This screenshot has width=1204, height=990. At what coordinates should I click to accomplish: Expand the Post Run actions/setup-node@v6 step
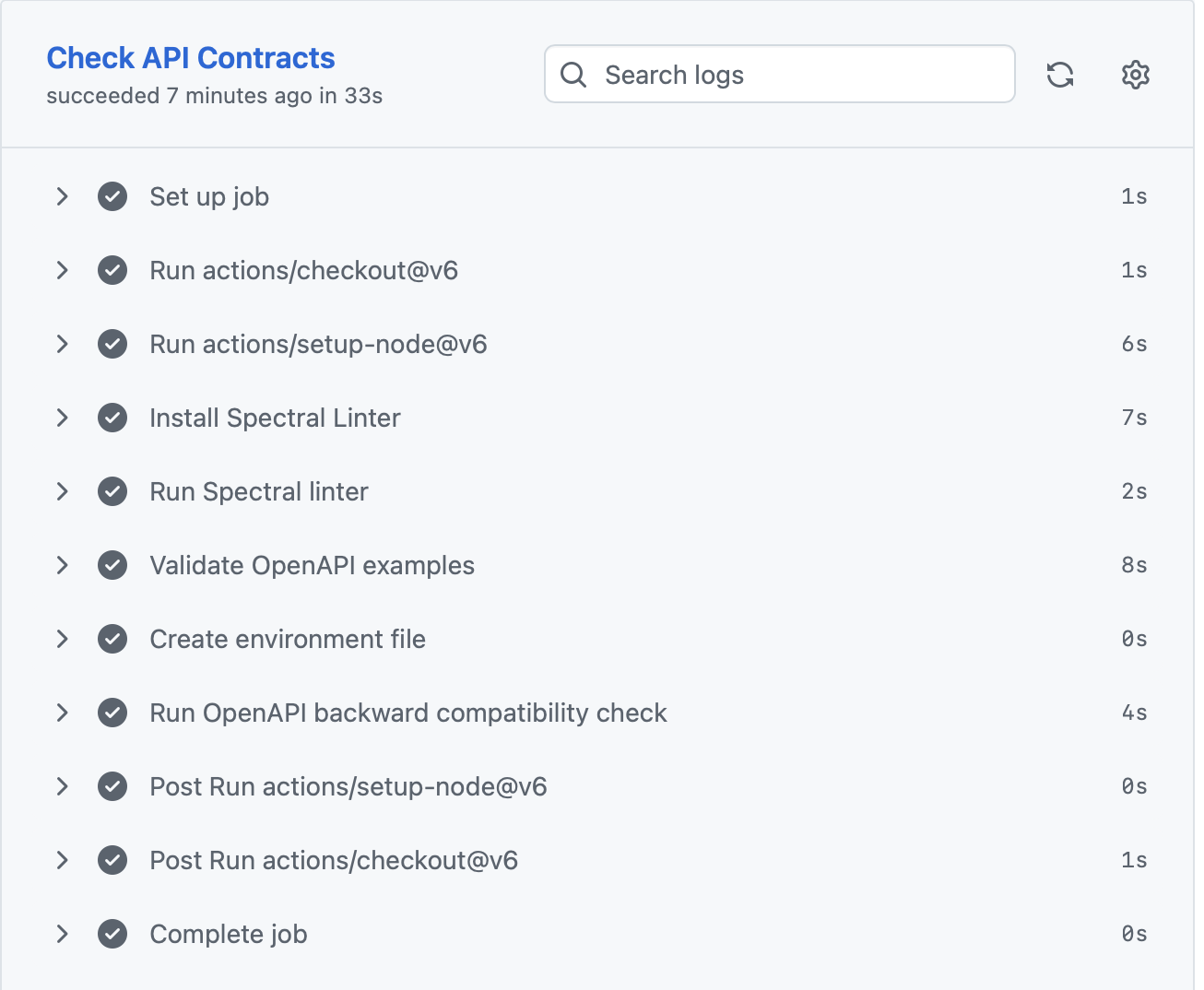tap(62, 786)
